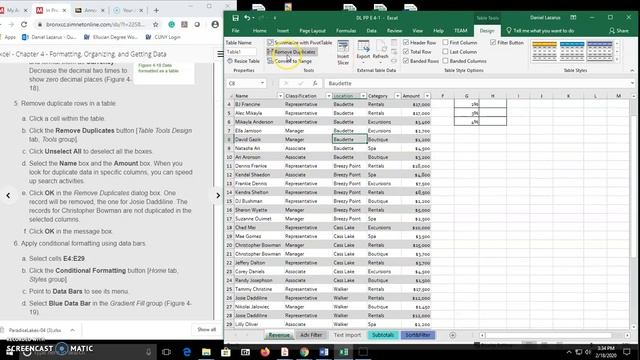Toggle Banded Rows checkbox
The height and width of the screenshot is (360, 640).
point(406,61)
